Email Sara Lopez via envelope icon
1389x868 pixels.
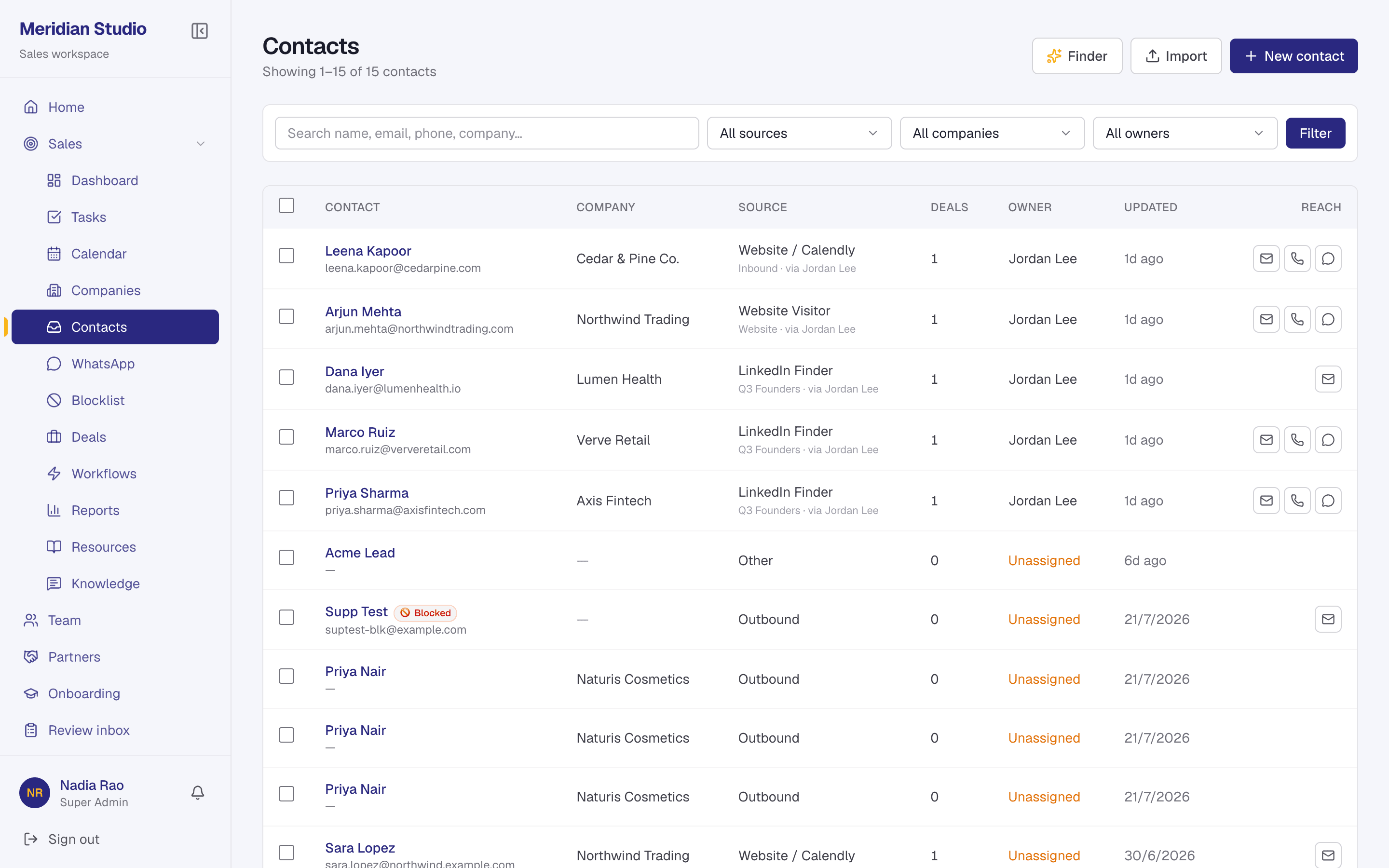1328,855
